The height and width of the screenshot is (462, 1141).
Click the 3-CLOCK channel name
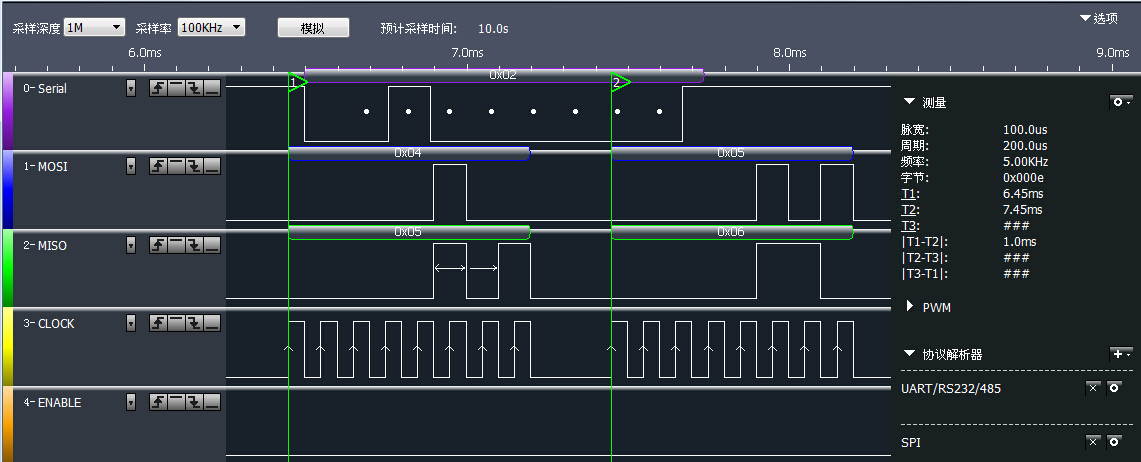tap(49, 323)
